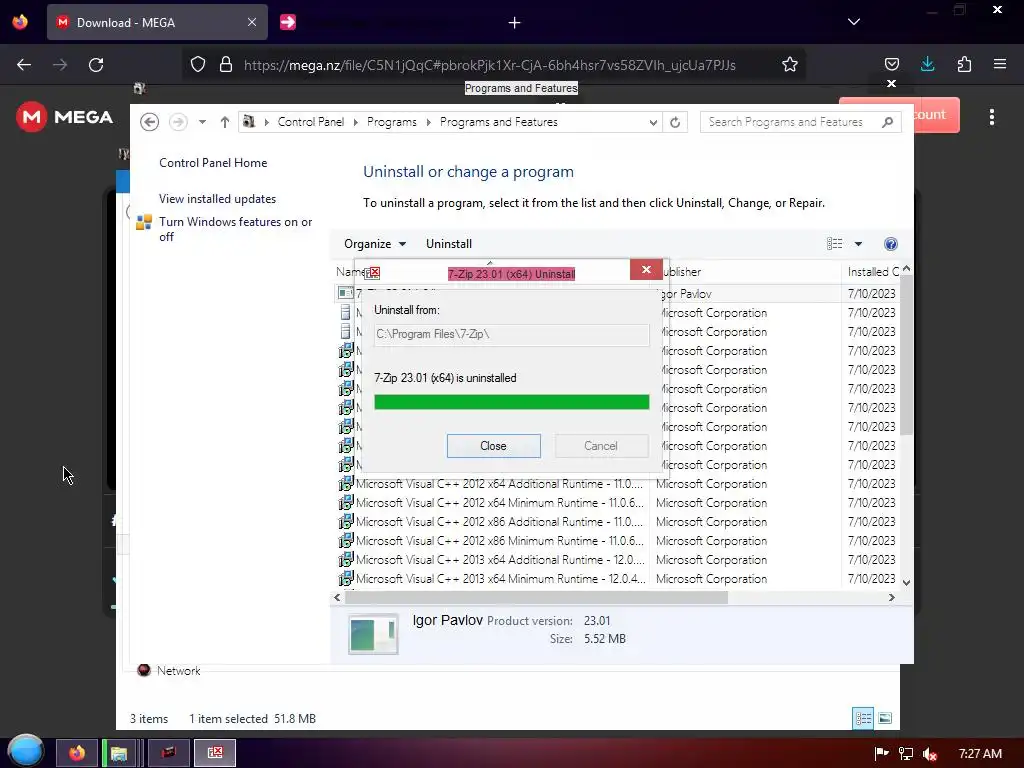Click the muted volume tray icon

pyautogui.click(x=930, y=754)
